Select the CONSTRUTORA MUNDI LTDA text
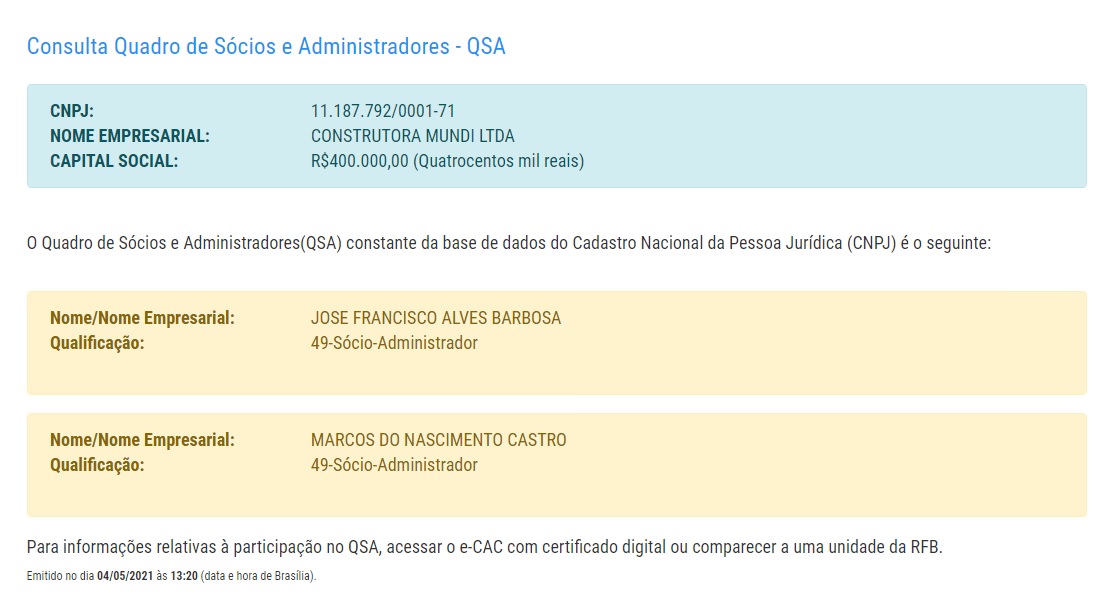The height and width of the screenshot is (600, 1113). 412,136
